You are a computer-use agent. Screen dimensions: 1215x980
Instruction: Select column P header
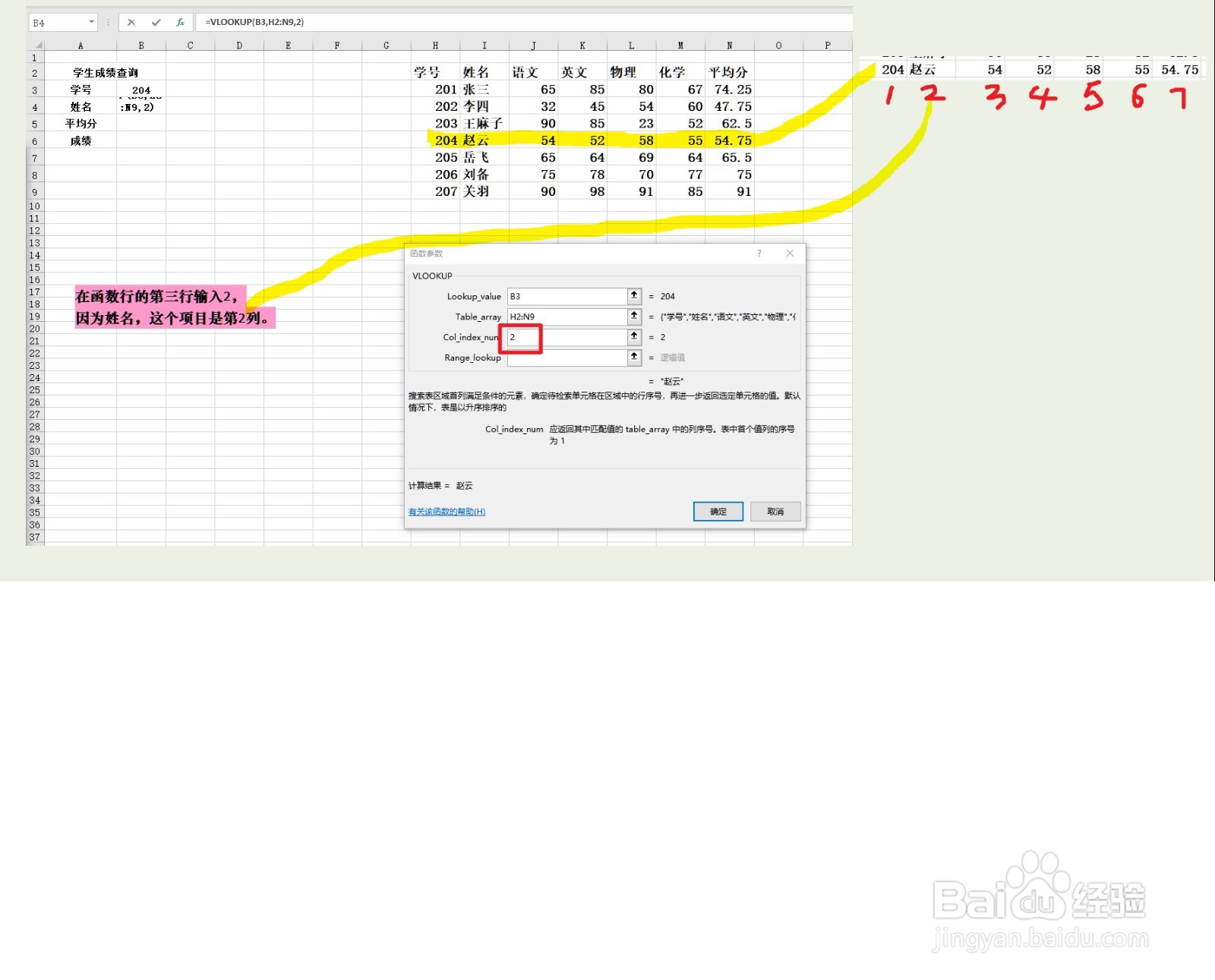coord(828,46)
